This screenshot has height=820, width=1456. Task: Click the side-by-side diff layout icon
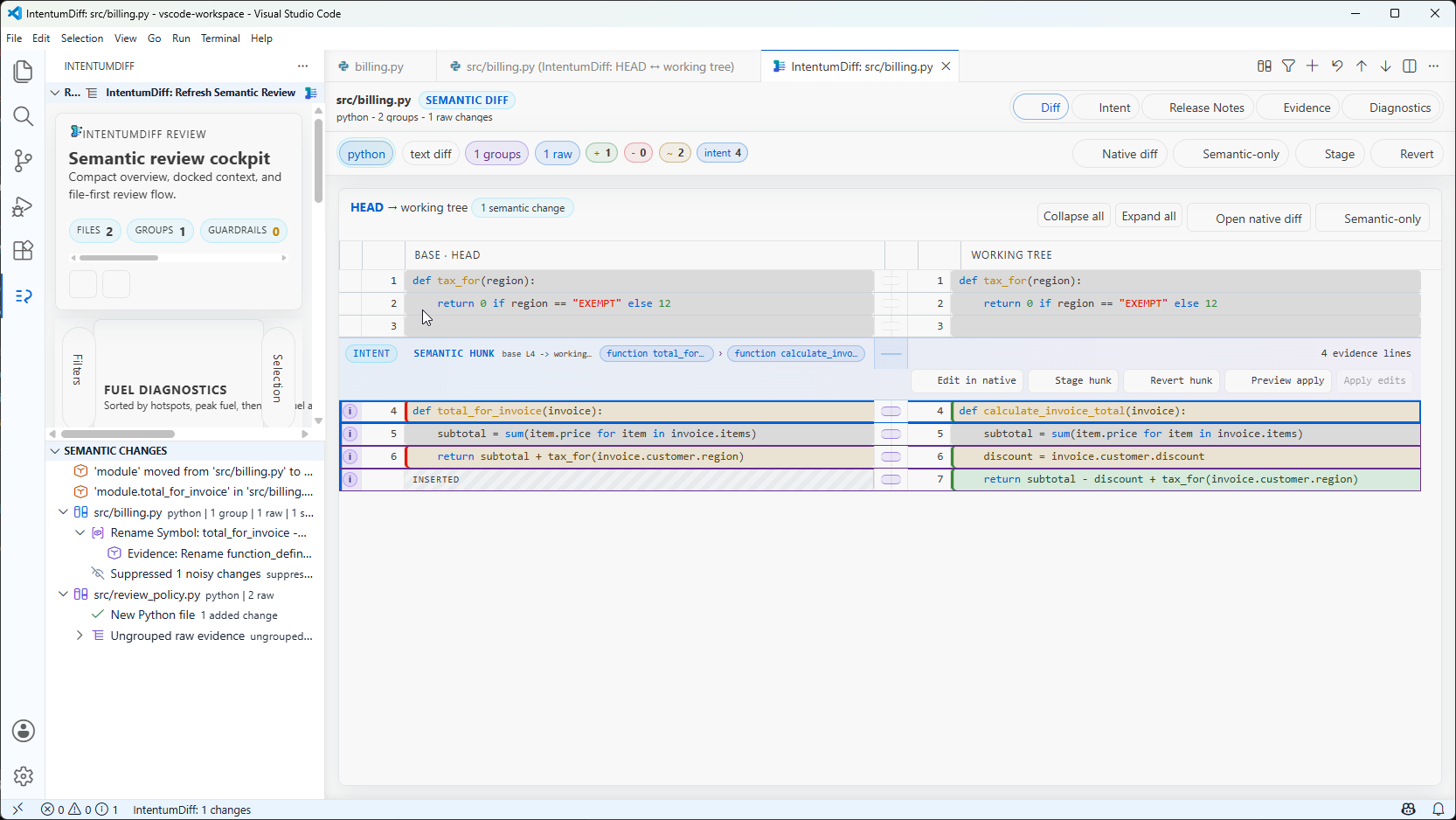click(1264, 66)
